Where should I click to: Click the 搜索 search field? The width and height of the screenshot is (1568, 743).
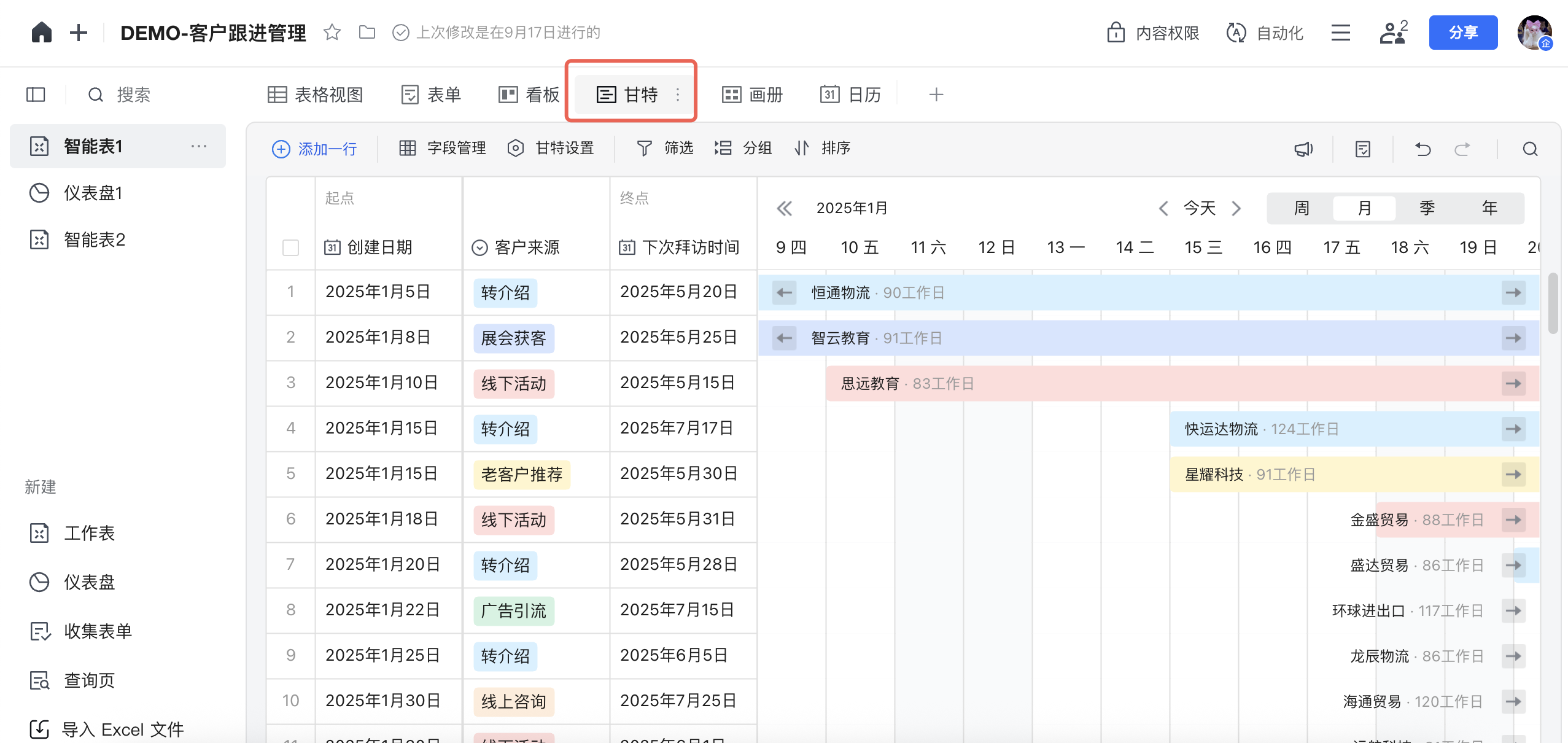(x=133, y=95)
